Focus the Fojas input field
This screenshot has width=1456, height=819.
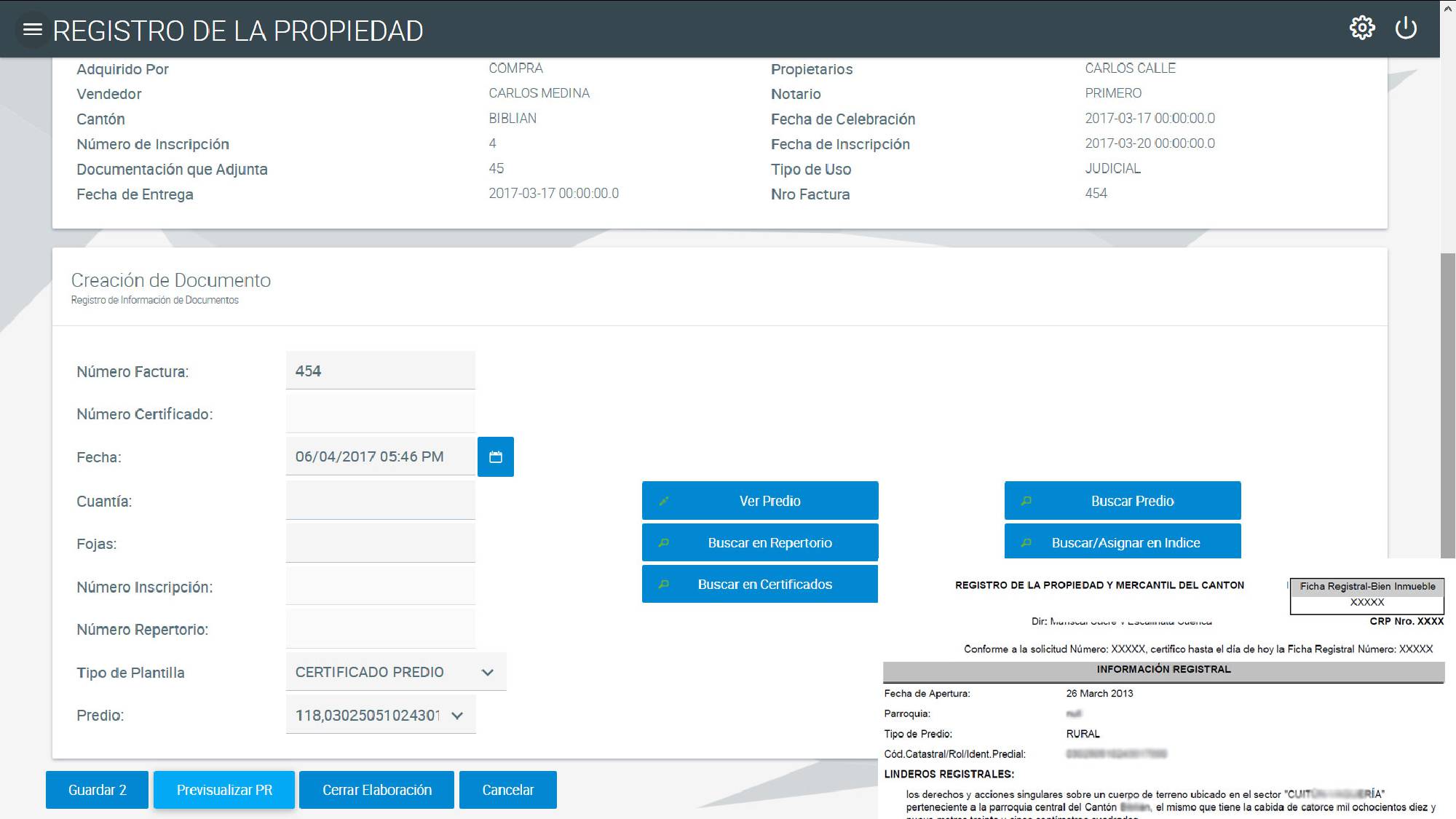(x=381, y=543)
